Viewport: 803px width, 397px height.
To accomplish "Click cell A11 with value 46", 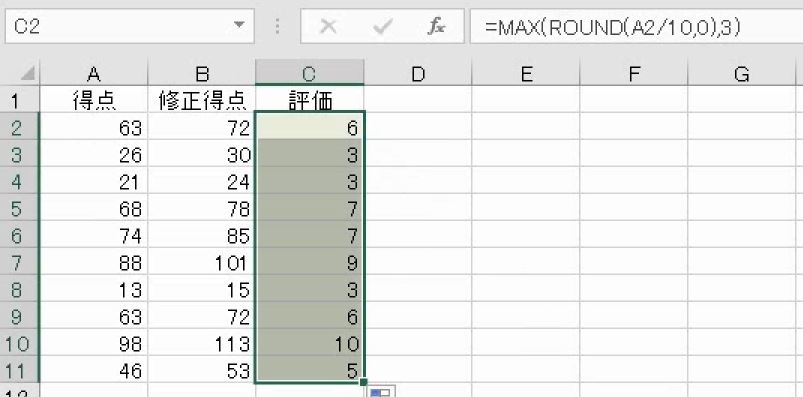I will click(94, 370).
